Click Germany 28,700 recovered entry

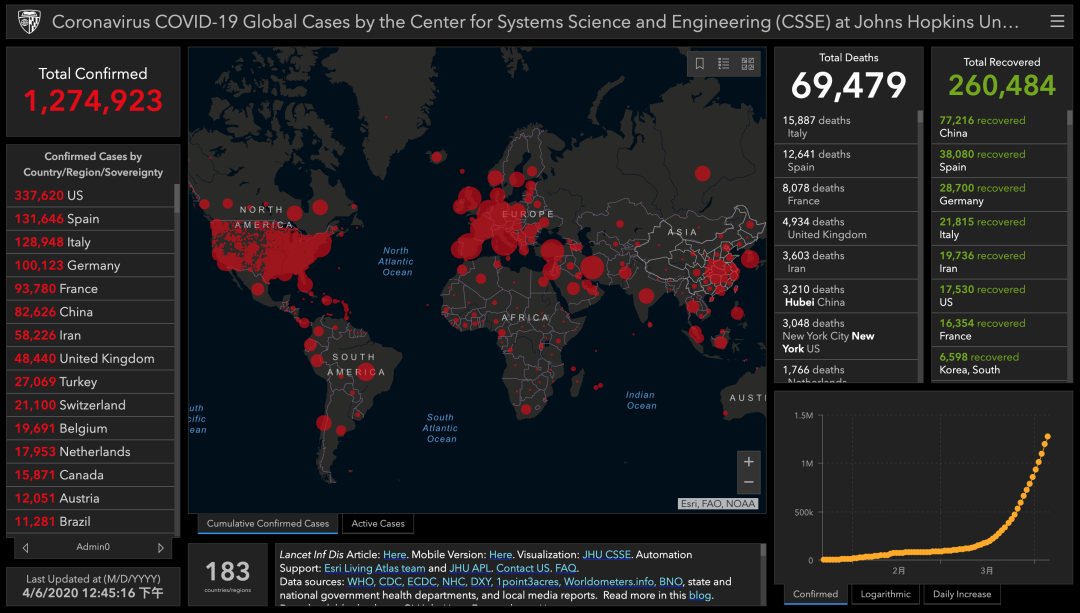point(999,194)
